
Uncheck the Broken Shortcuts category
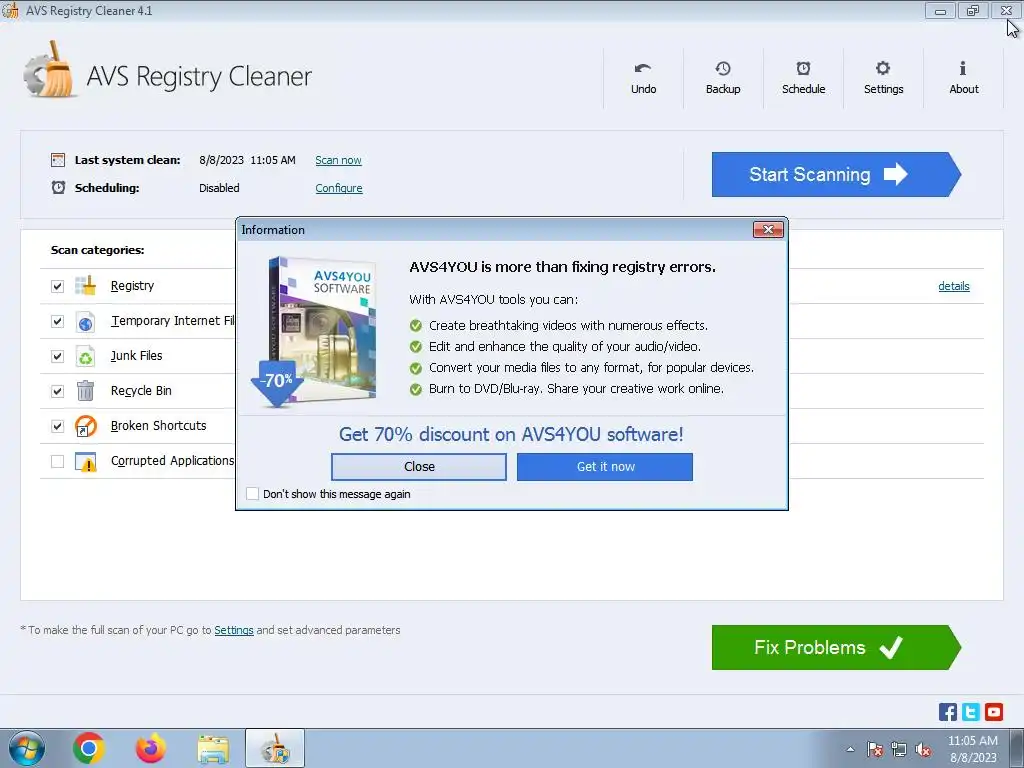(x=57, y=426)
